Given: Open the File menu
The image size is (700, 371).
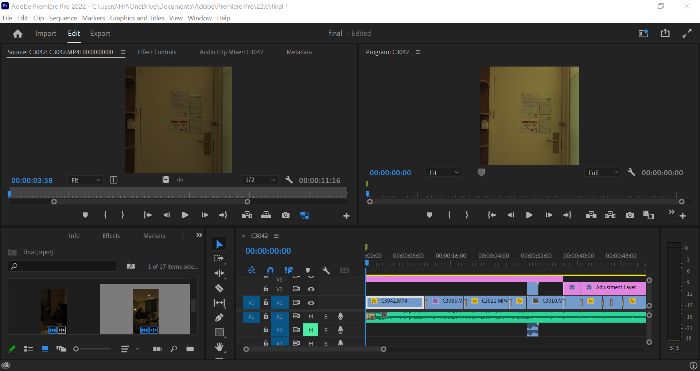Looking at the screenshot, I should pyautogui.click(x=7, y=18).
